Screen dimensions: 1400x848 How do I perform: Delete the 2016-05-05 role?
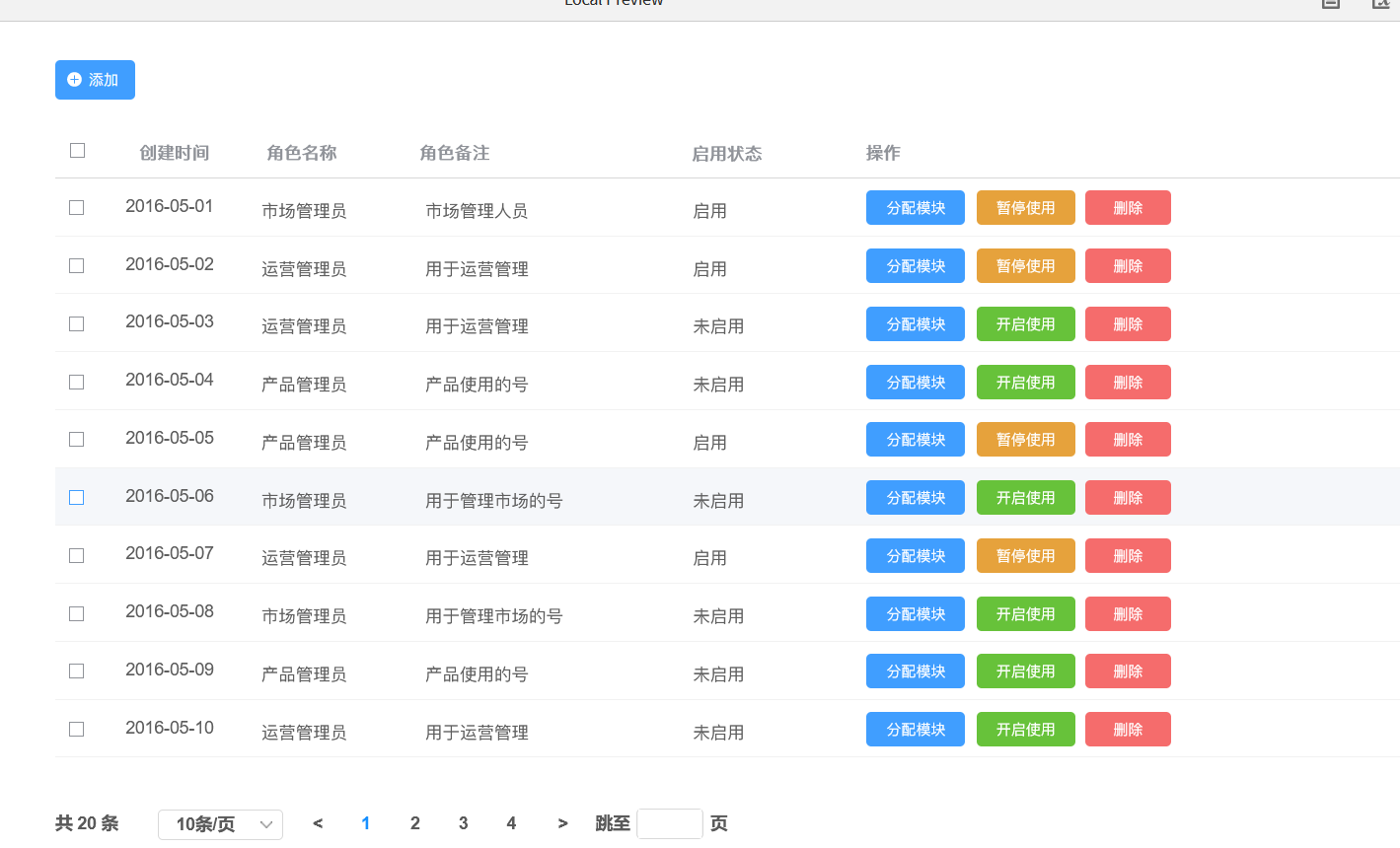coord(1128,440)
